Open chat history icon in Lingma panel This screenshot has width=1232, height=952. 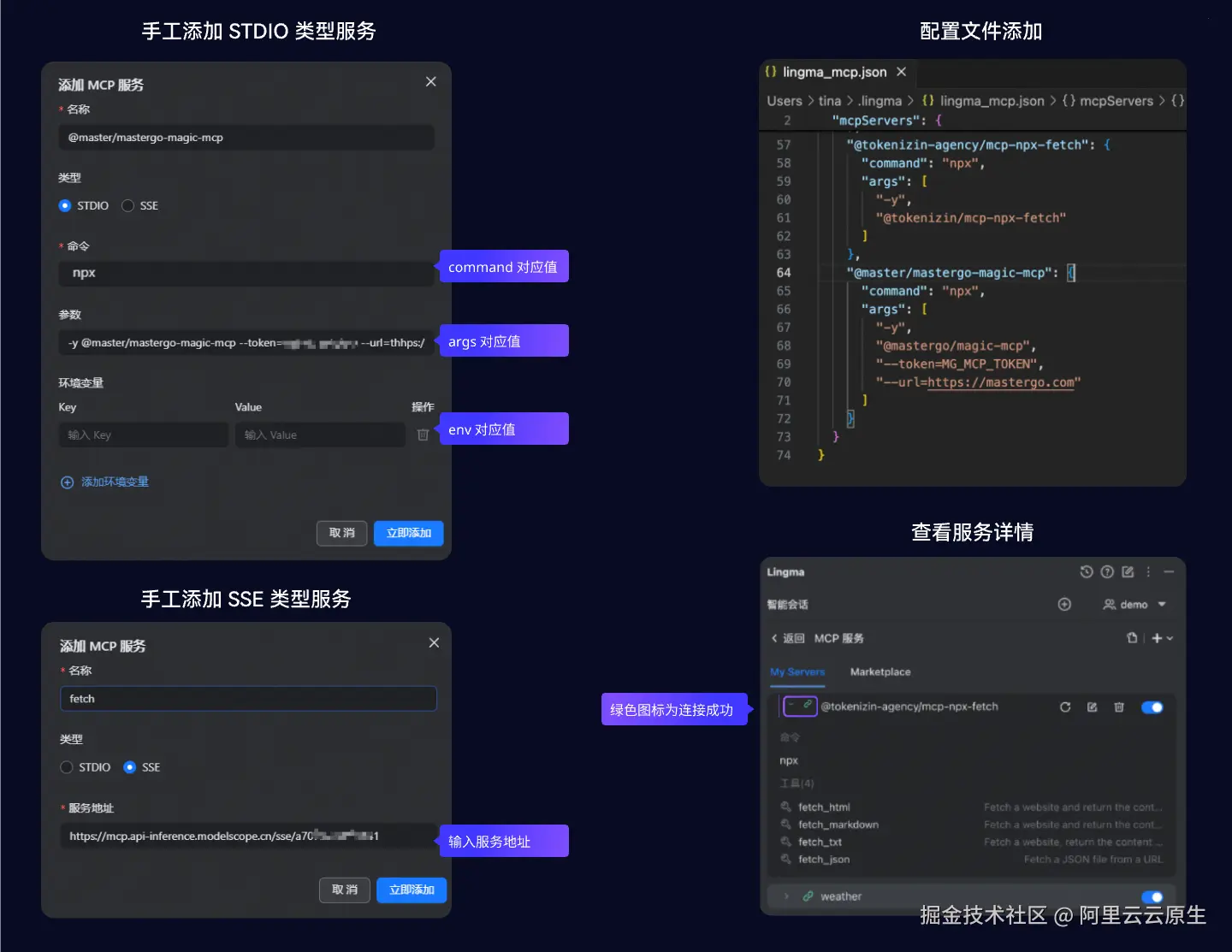1087,571
